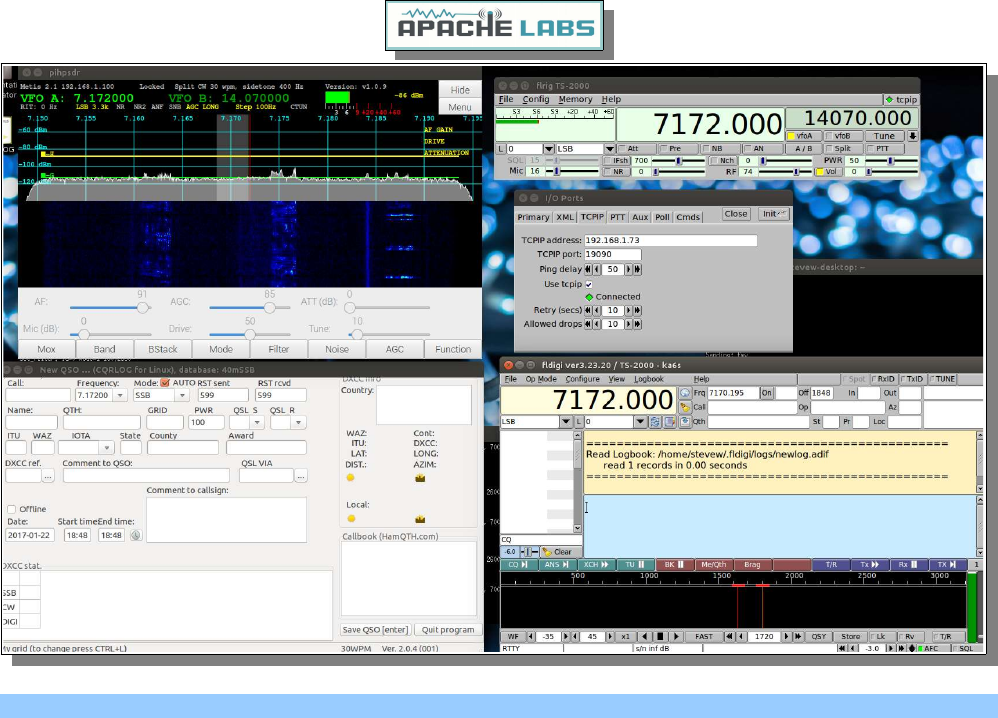The width and height of the screenshot is (998, 718).
Task: Click the double-left arrow of Ping delay
Action: coord(588,269)
